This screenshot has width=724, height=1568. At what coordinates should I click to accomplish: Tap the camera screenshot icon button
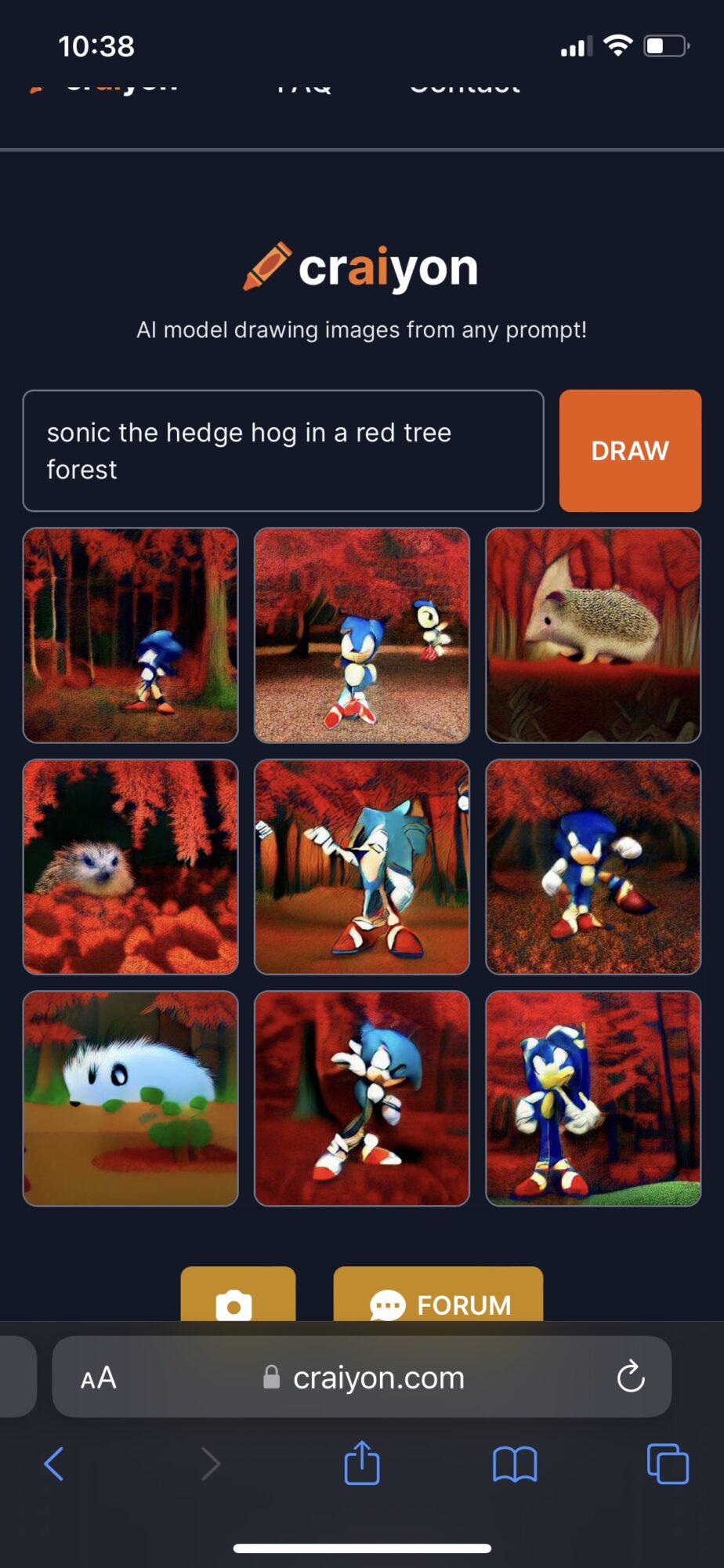(238, 1294)
